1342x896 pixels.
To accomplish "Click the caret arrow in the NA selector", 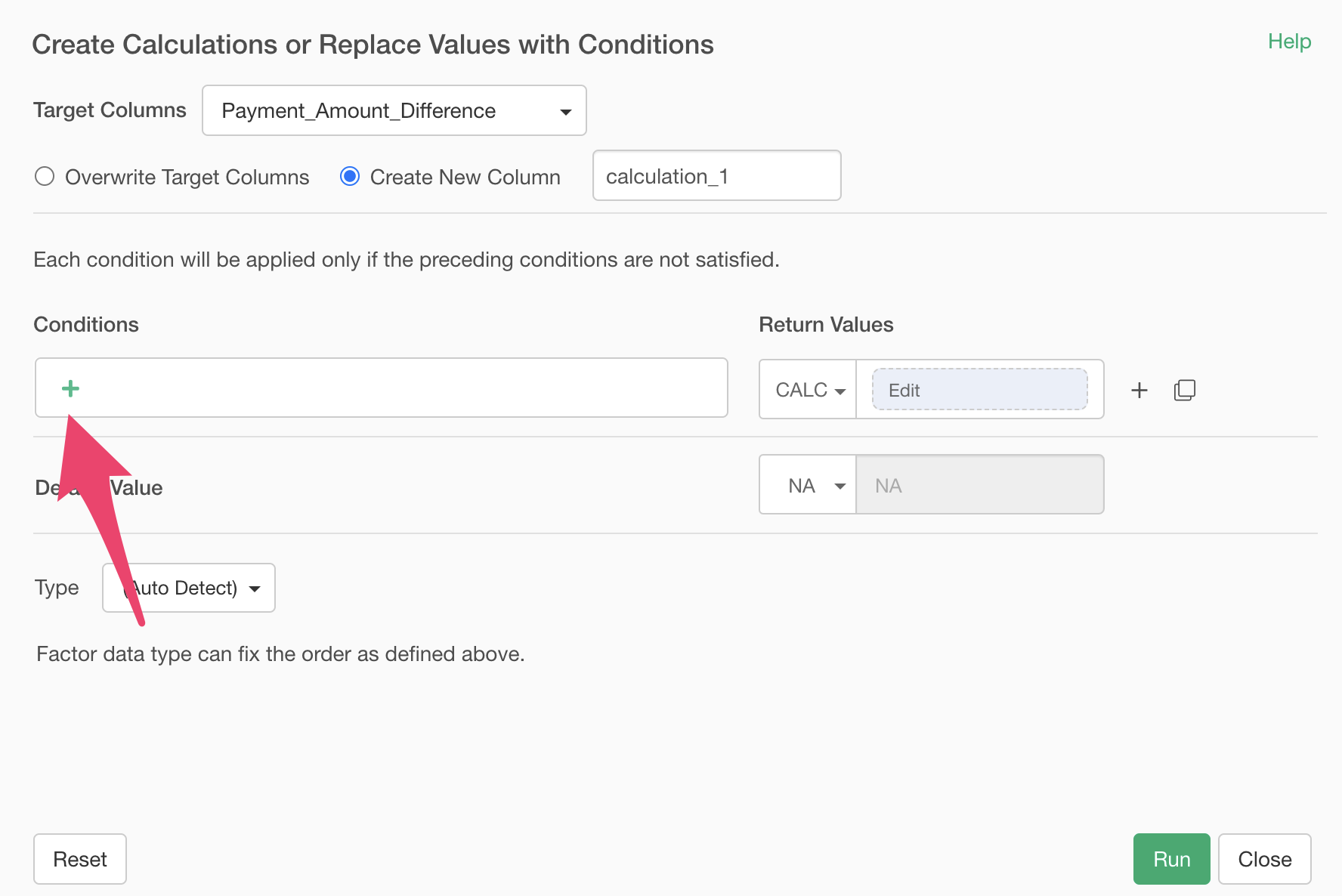I will 840,486.
